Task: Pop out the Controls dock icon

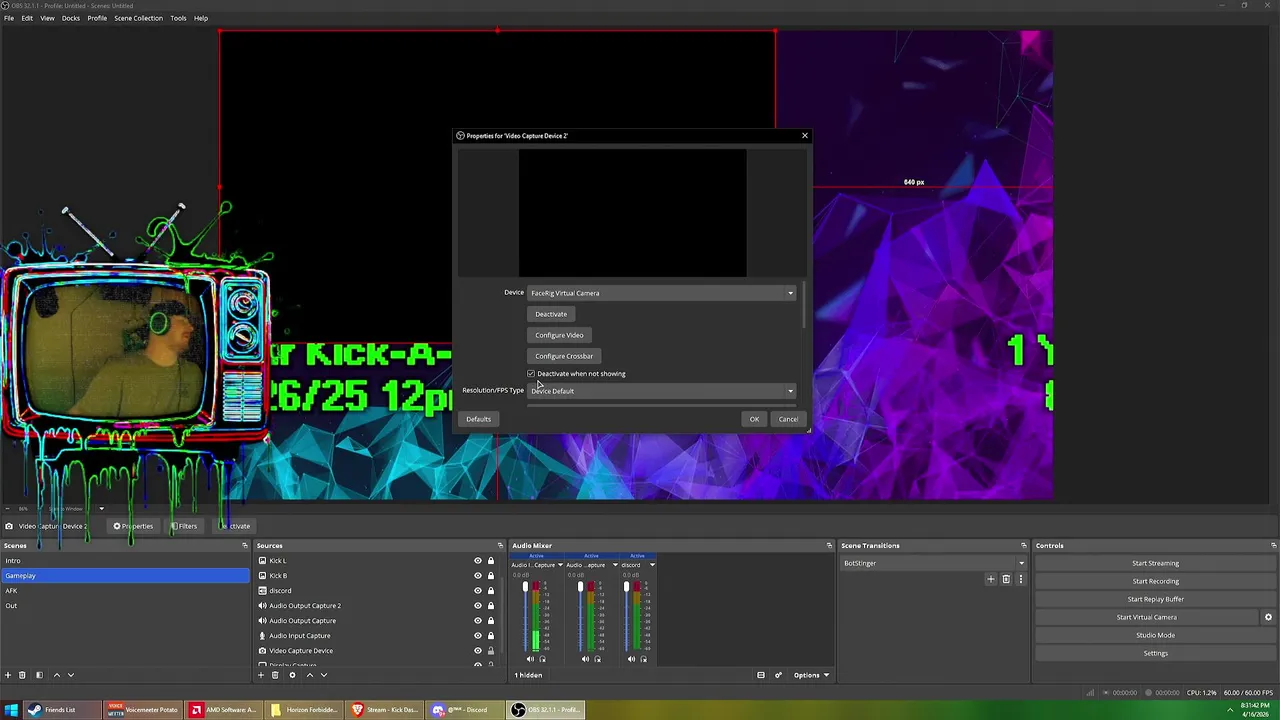Action: 1273,546
